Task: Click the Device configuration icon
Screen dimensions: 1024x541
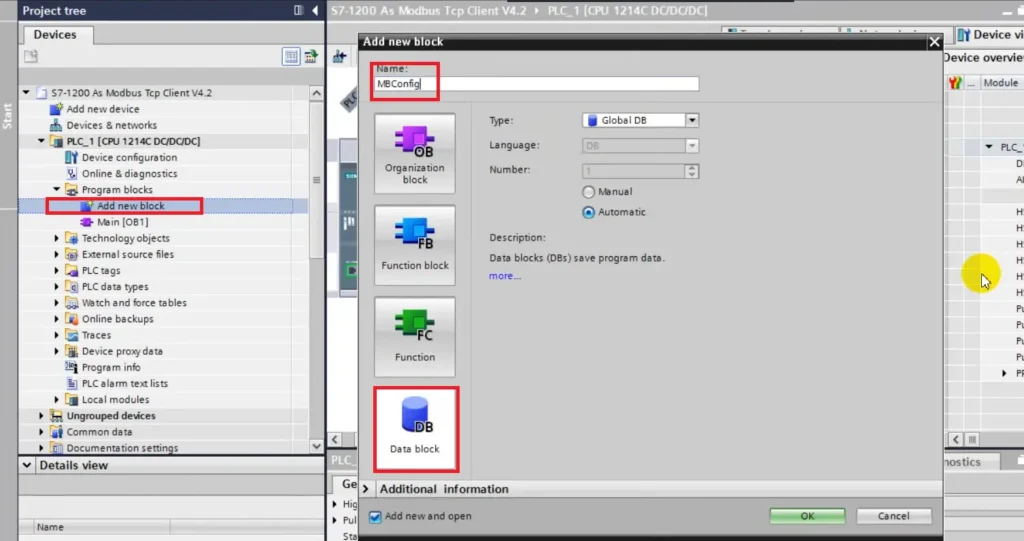Action: click(x=72, y=157)
